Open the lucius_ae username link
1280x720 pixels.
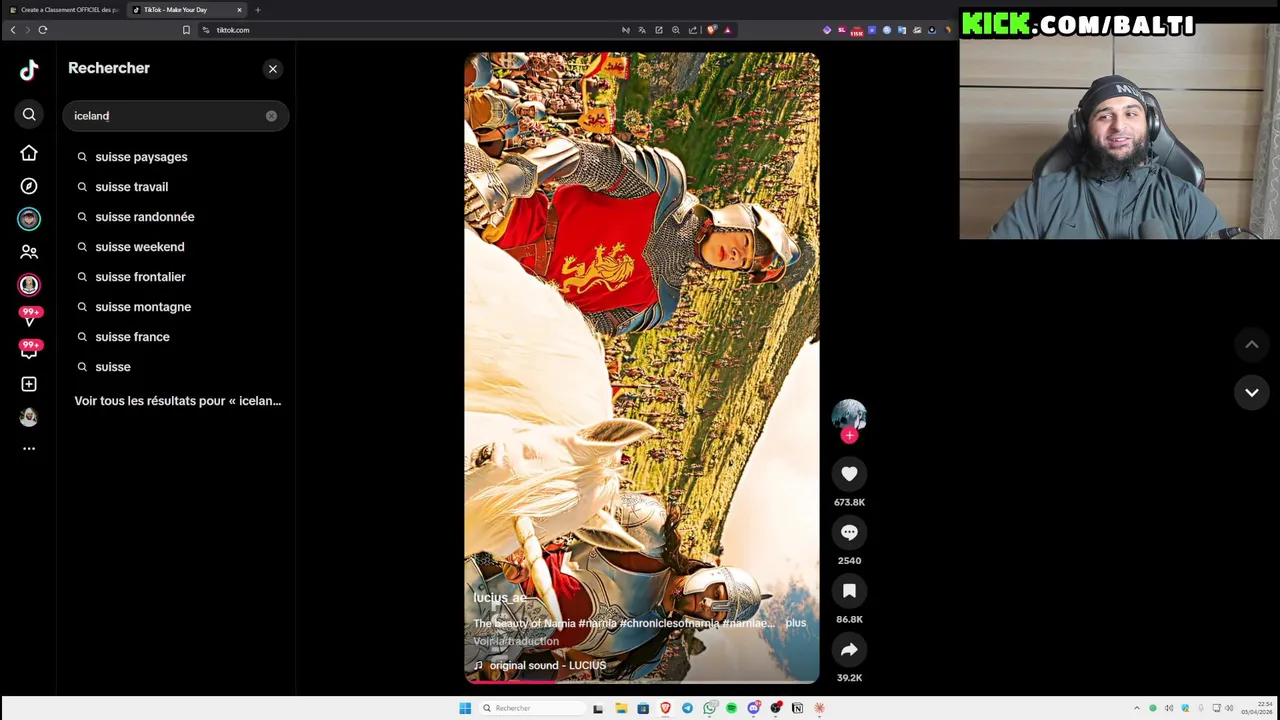pos(500,597)
